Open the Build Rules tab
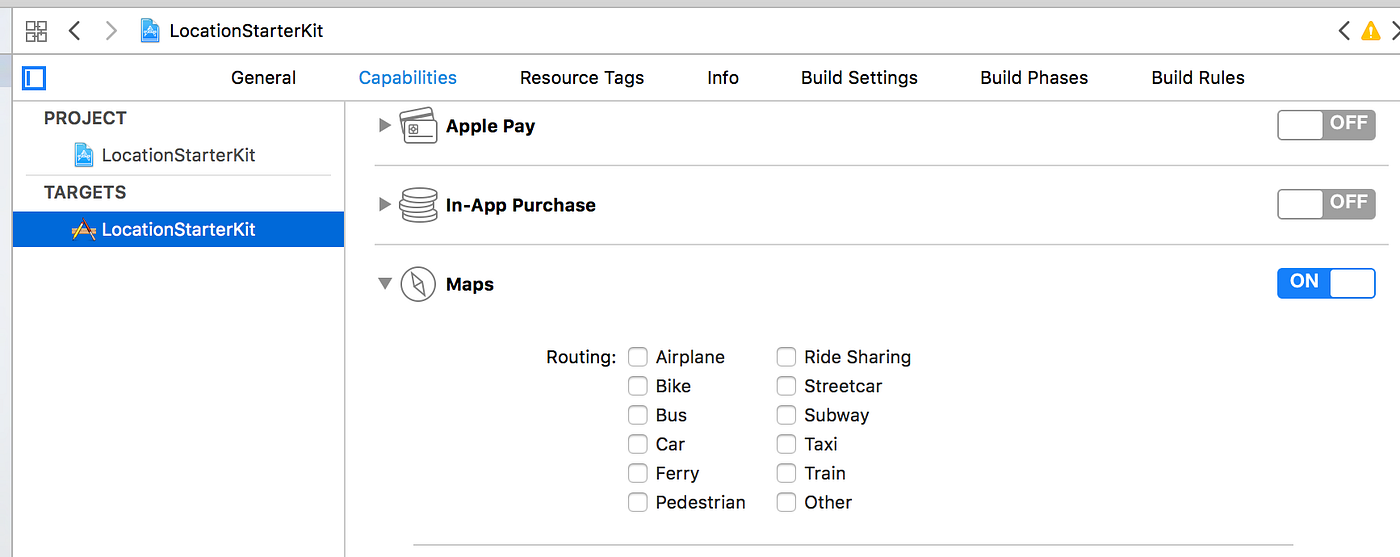The image size is (1400, 557). coord(1198,78)
